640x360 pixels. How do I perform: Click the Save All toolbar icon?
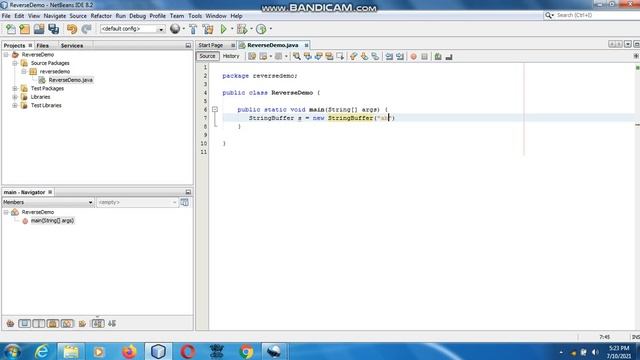pos(53,29)
